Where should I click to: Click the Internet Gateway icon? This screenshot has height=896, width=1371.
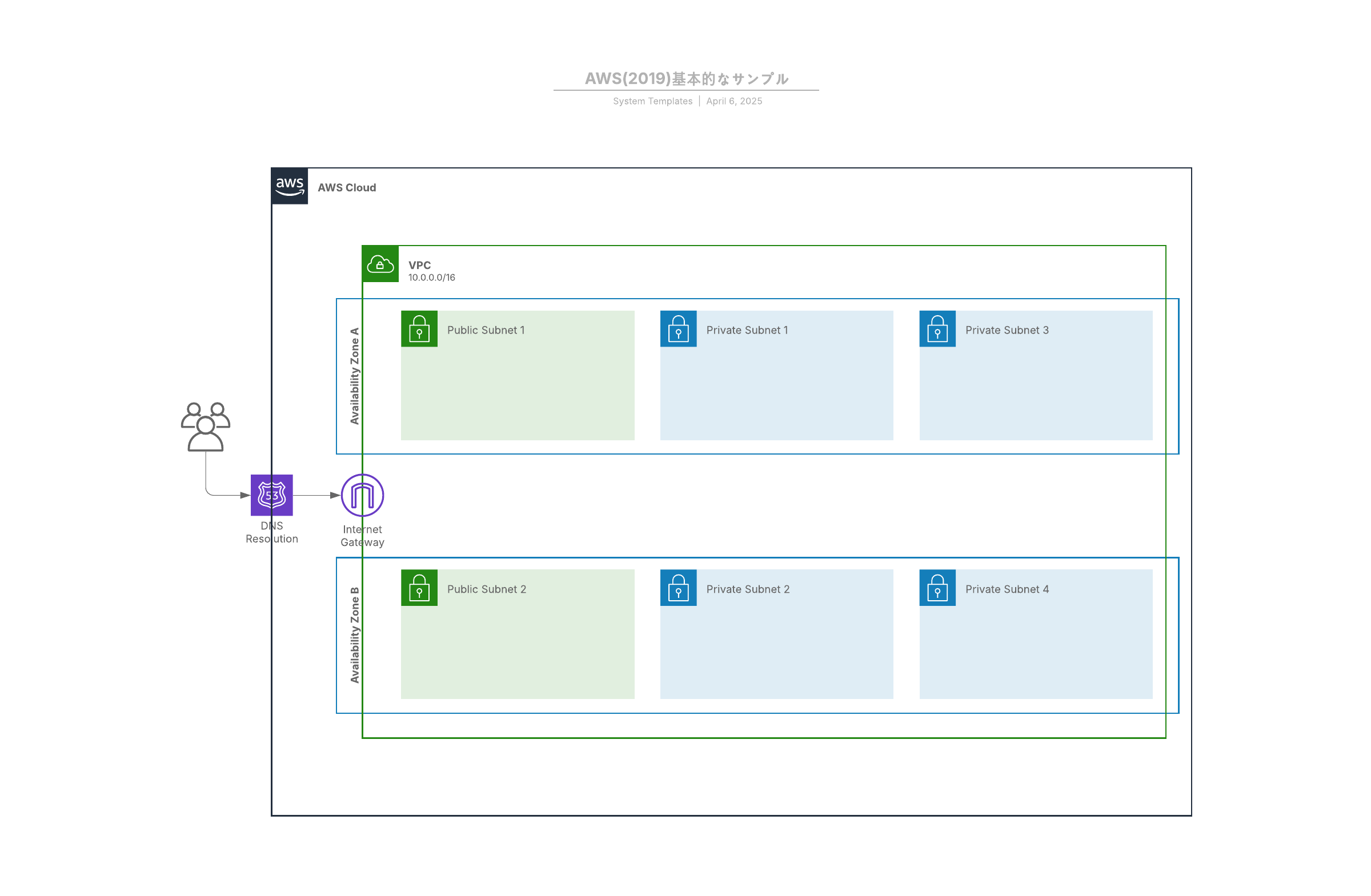pos(362,495)
